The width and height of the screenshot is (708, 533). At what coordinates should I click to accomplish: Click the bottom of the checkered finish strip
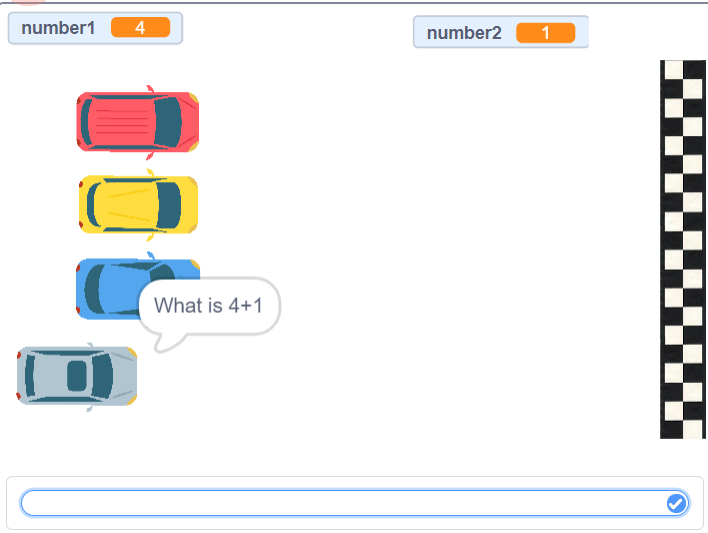coord(683,428)
